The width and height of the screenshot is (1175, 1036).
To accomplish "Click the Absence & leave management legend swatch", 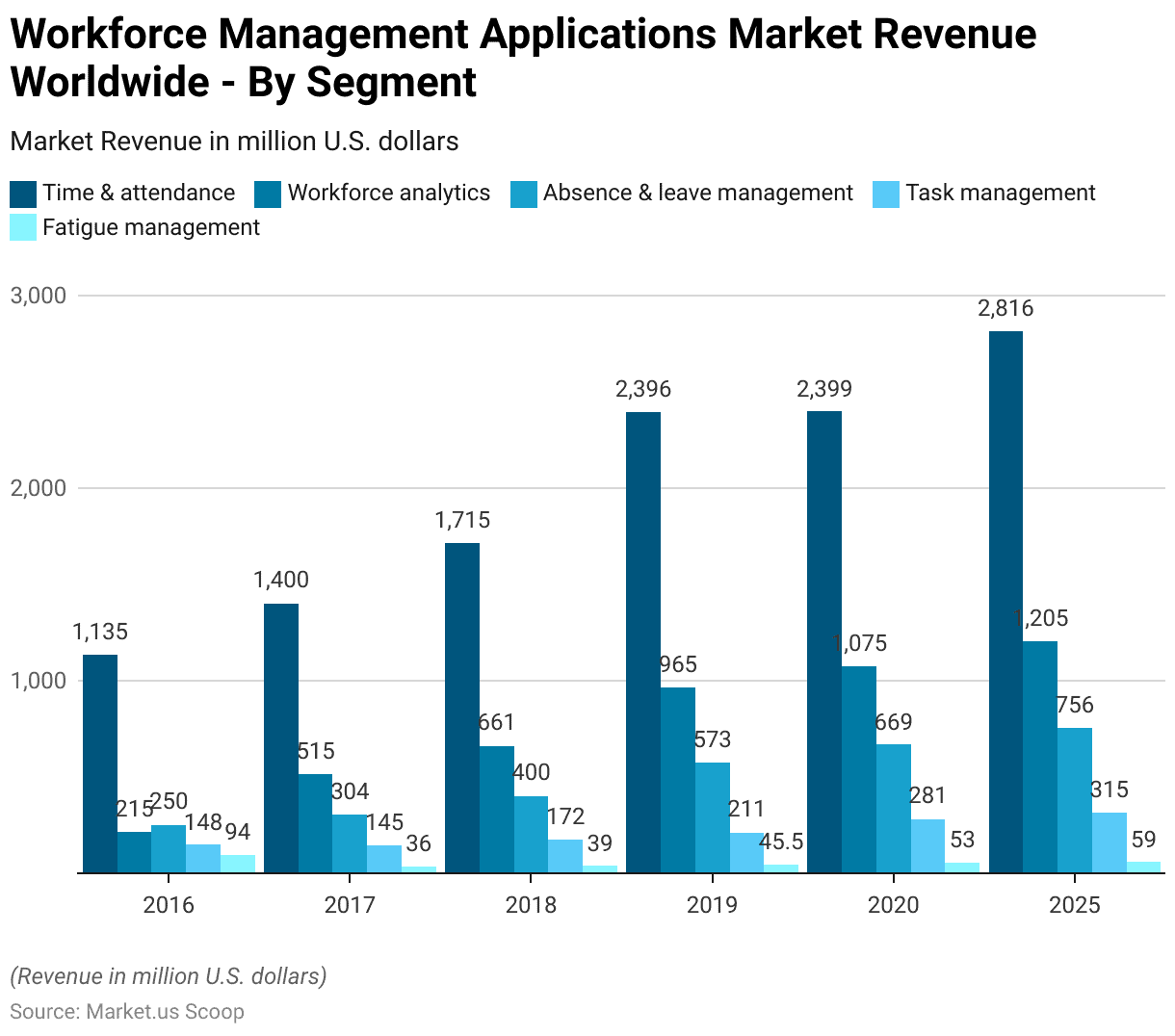I will [x=524, y=194].
